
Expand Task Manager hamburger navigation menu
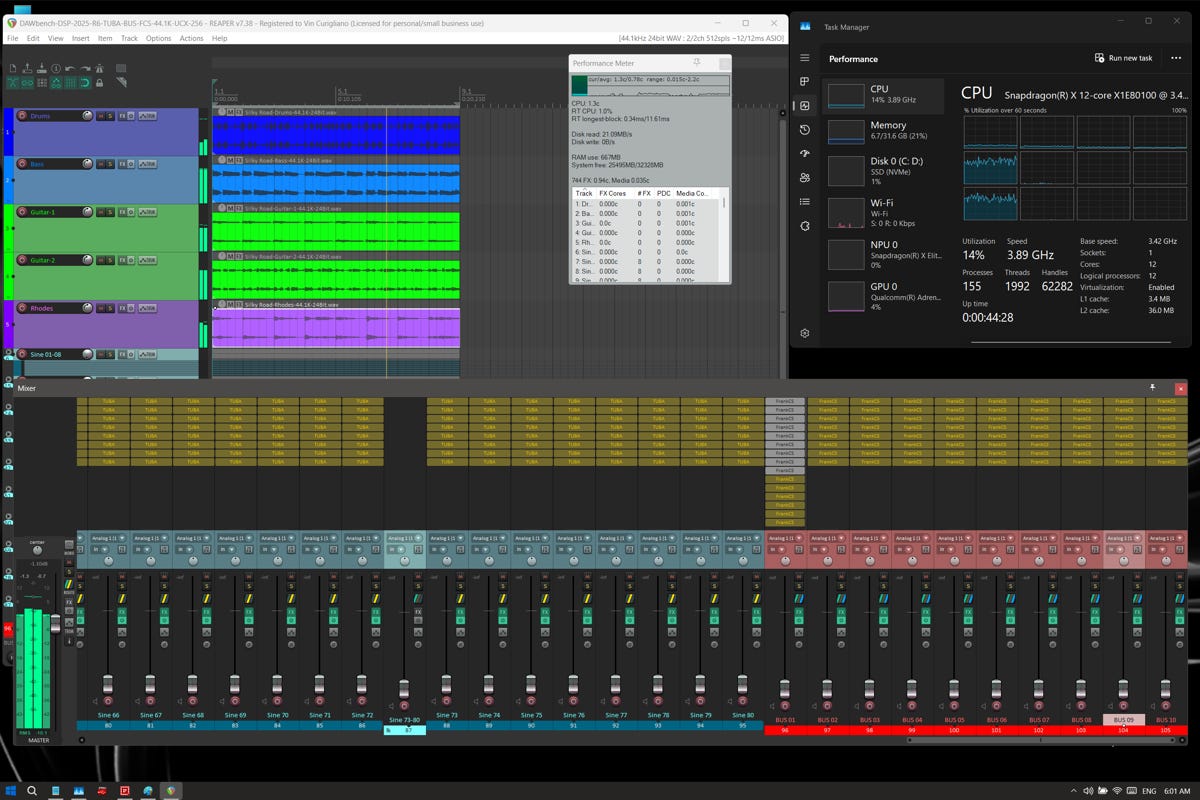click(805, 58)
